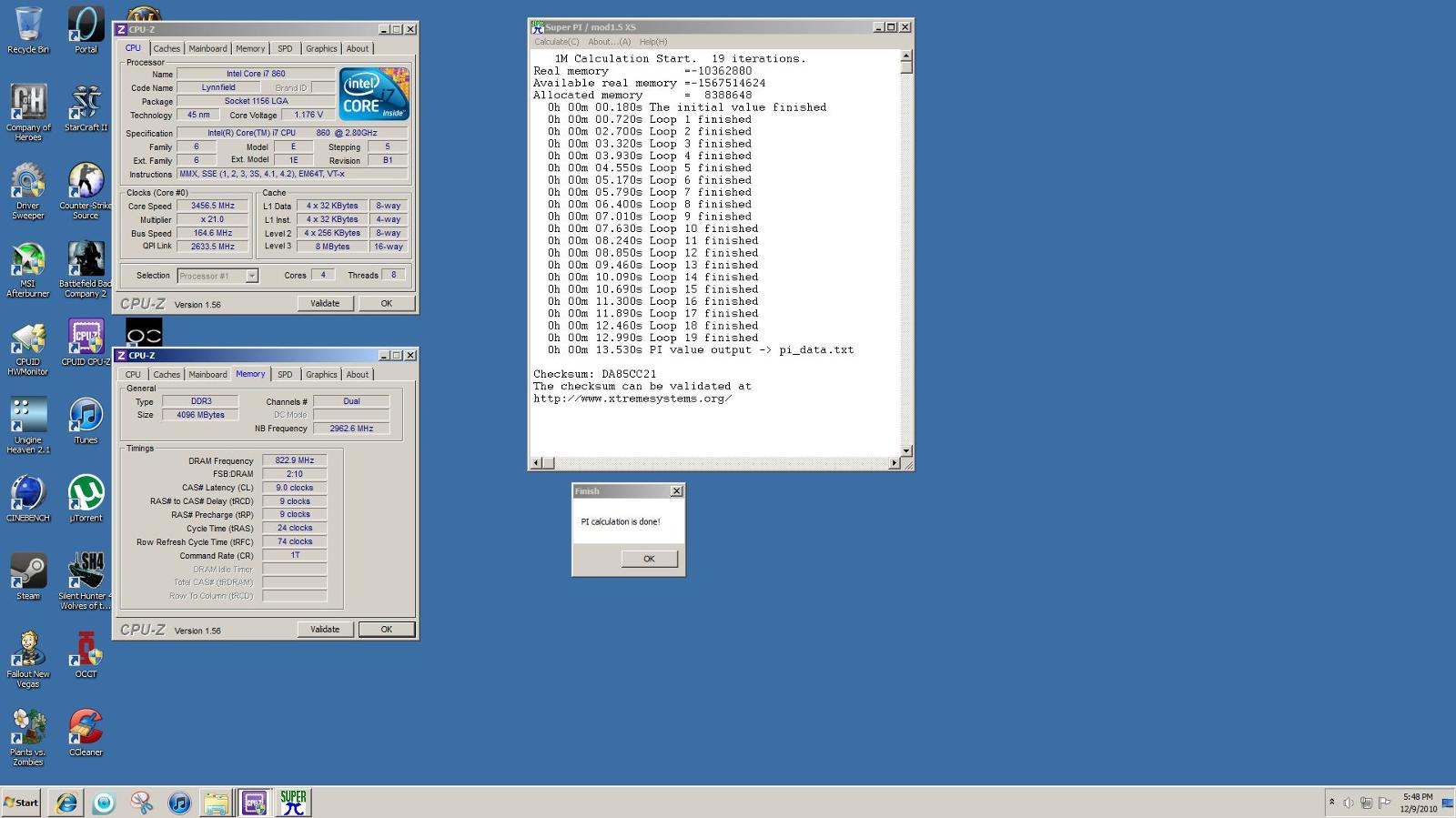
Task: Click the Start button
Action: (x=21, y=803)
